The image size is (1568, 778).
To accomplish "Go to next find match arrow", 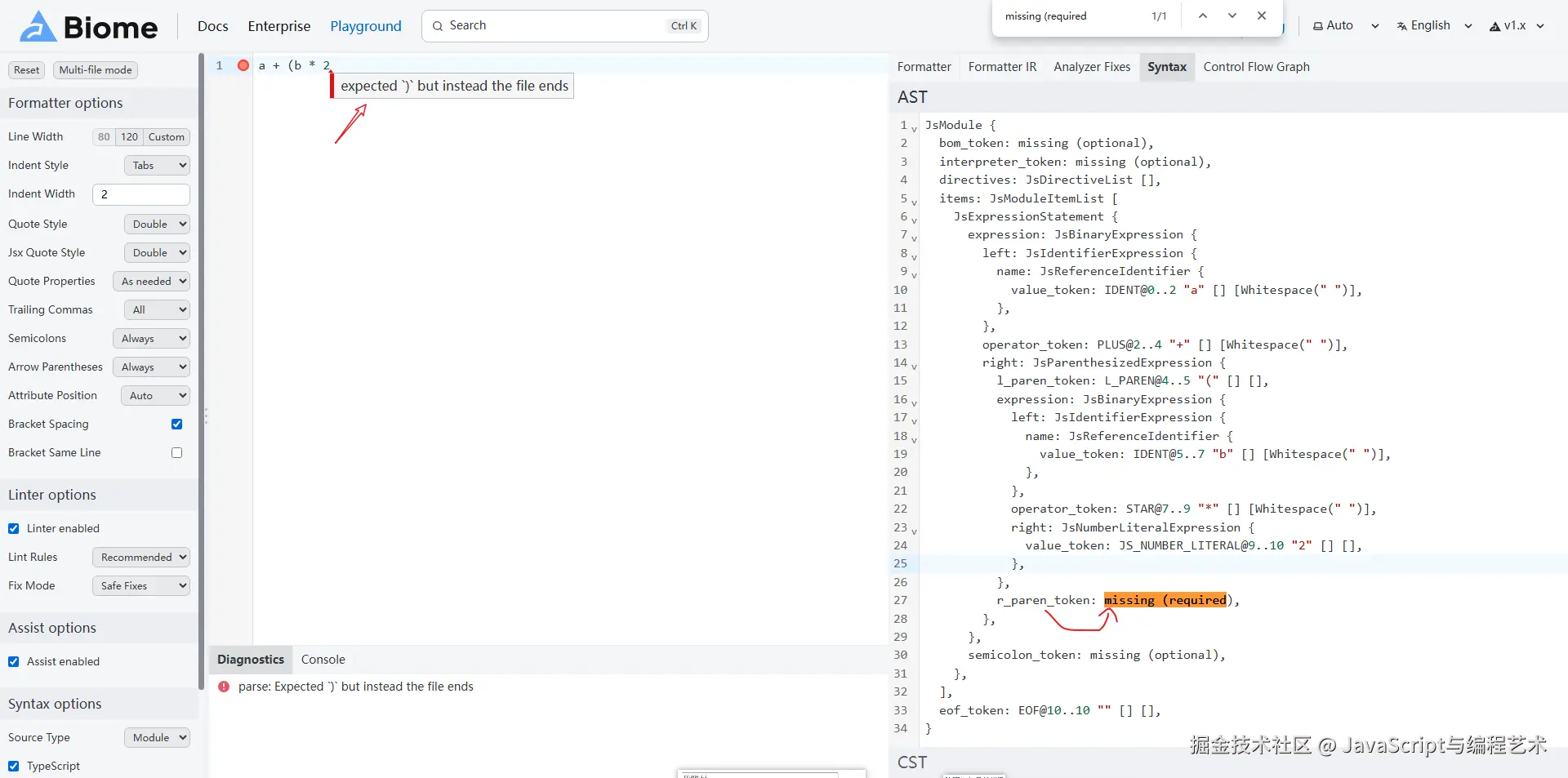I will coord(1232,16).
